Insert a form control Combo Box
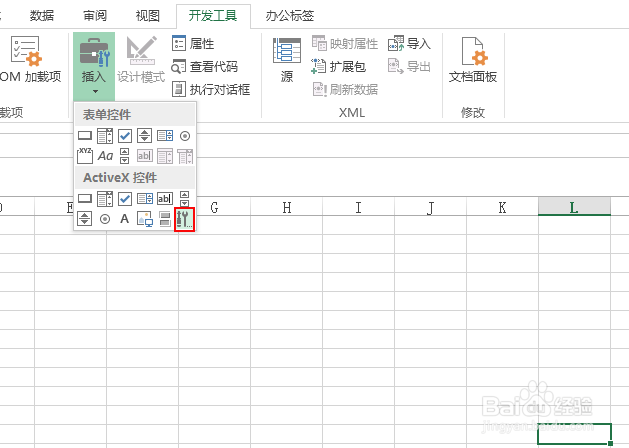Viewport: 629px width, 448px height. coord(105,136)
